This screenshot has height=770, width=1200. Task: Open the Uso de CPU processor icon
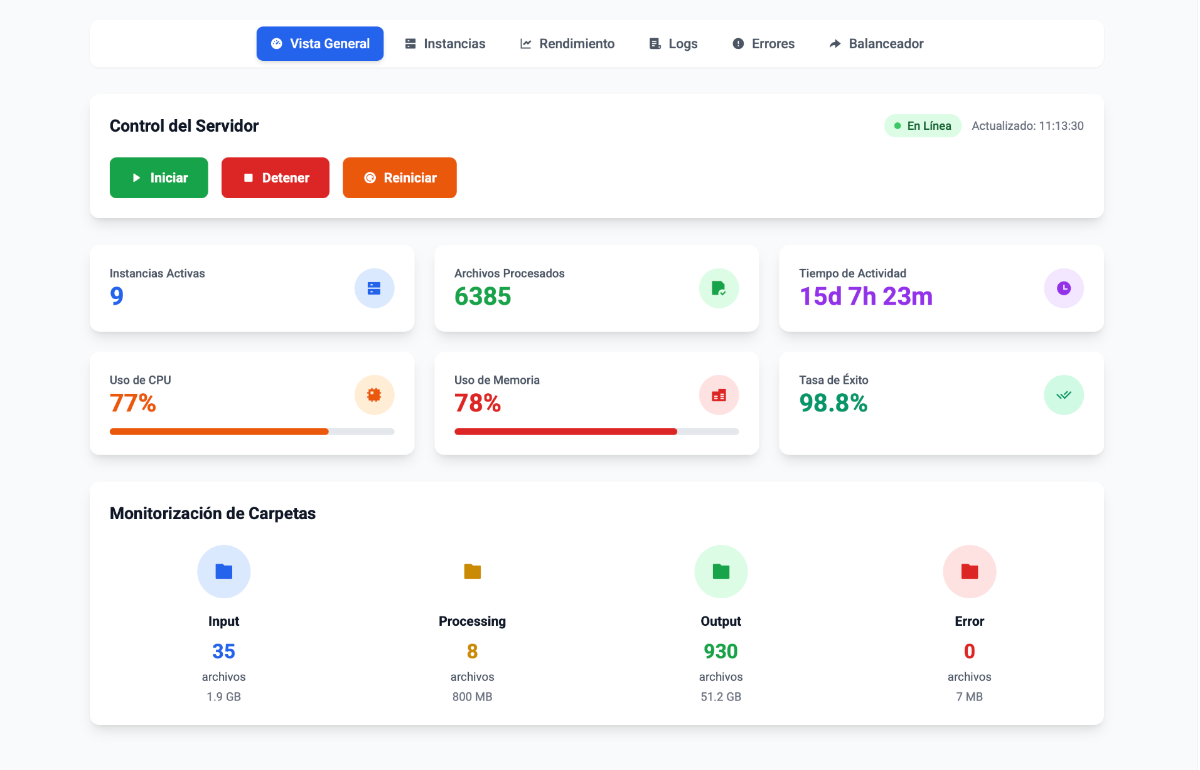[x=374, y=395]
